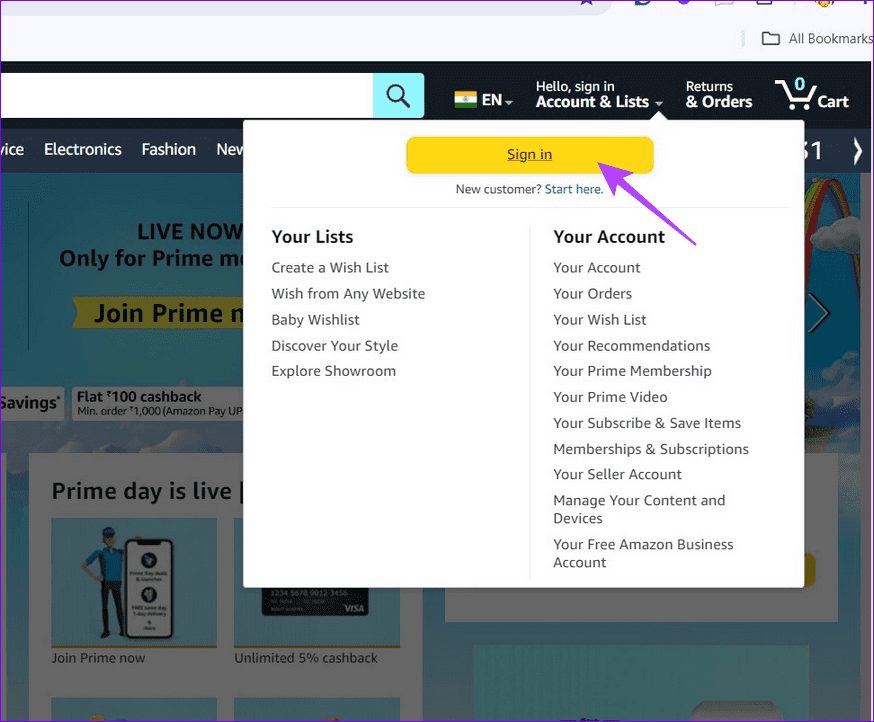Open the shopping cart
874x722 pixels.
(811, 95)
